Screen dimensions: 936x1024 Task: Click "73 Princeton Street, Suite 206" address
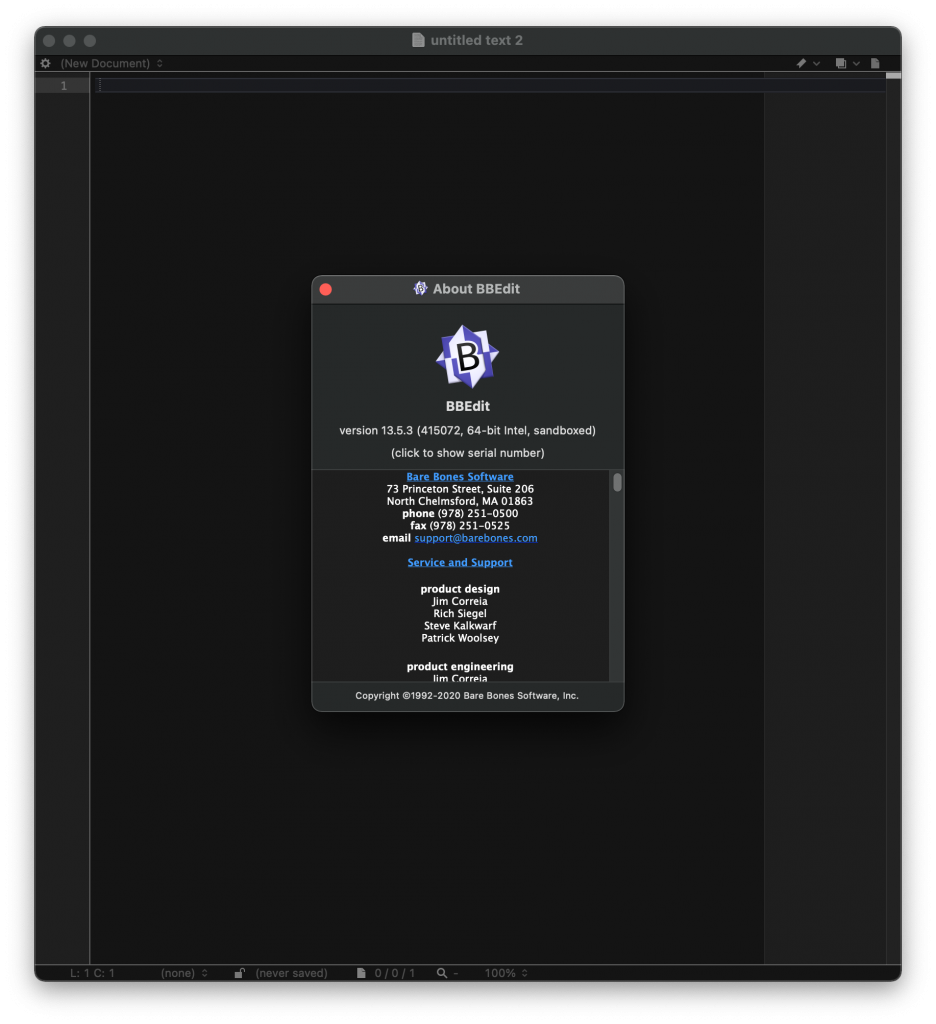point(460,489)
